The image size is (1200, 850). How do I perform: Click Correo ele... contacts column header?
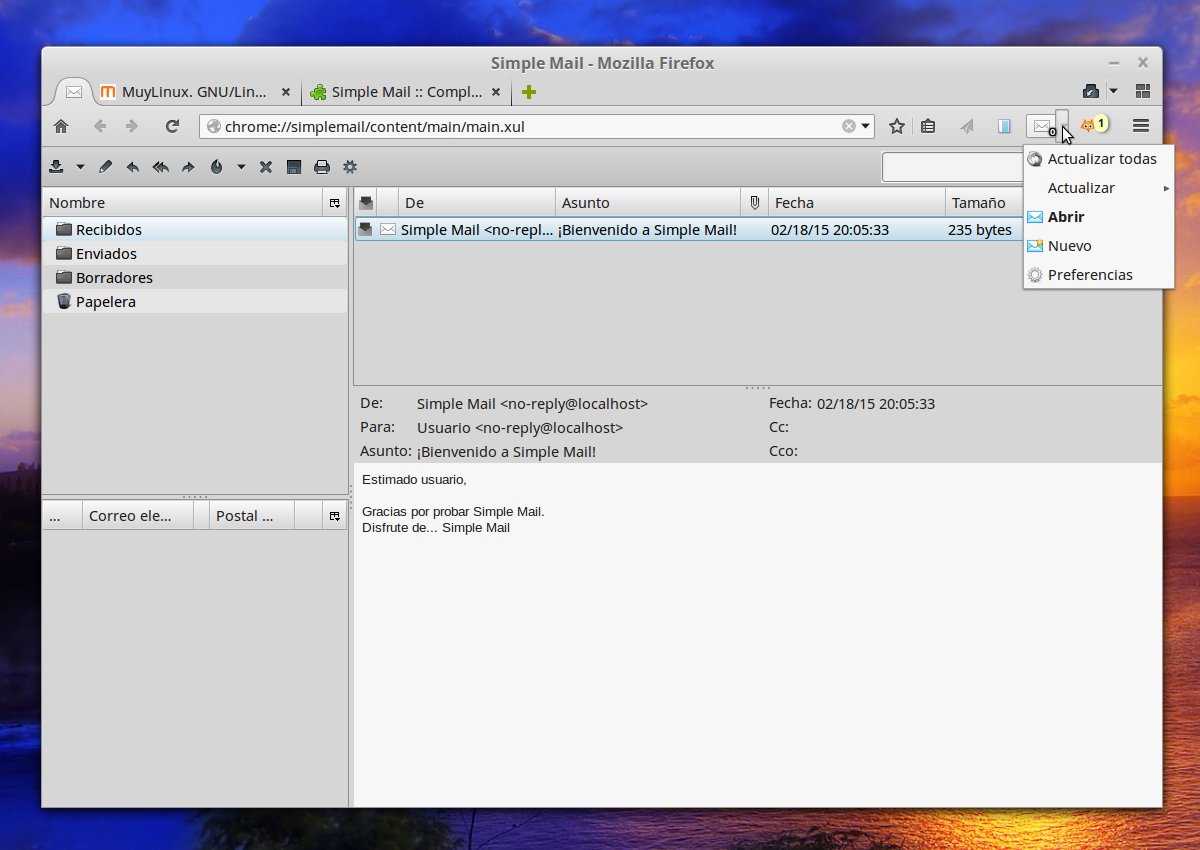pos(137,516)
